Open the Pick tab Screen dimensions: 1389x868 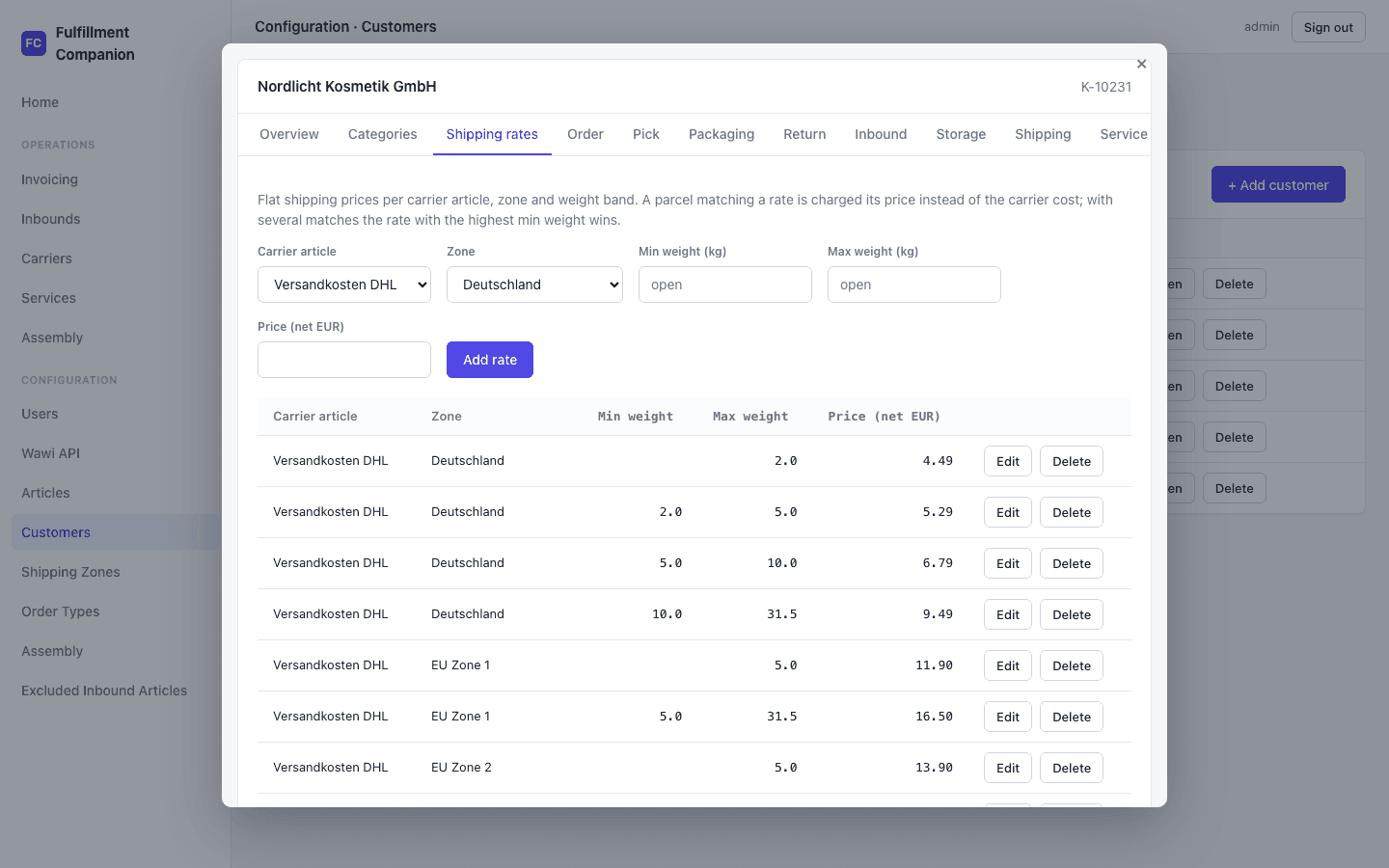(x=646, y=134)
